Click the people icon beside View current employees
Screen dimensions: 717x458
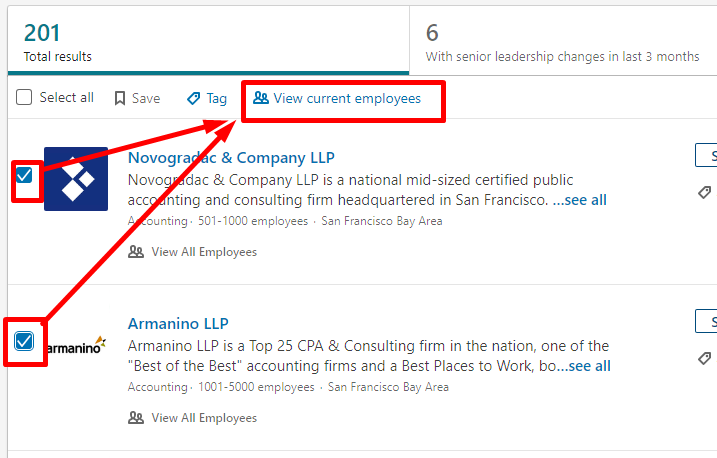261,98
